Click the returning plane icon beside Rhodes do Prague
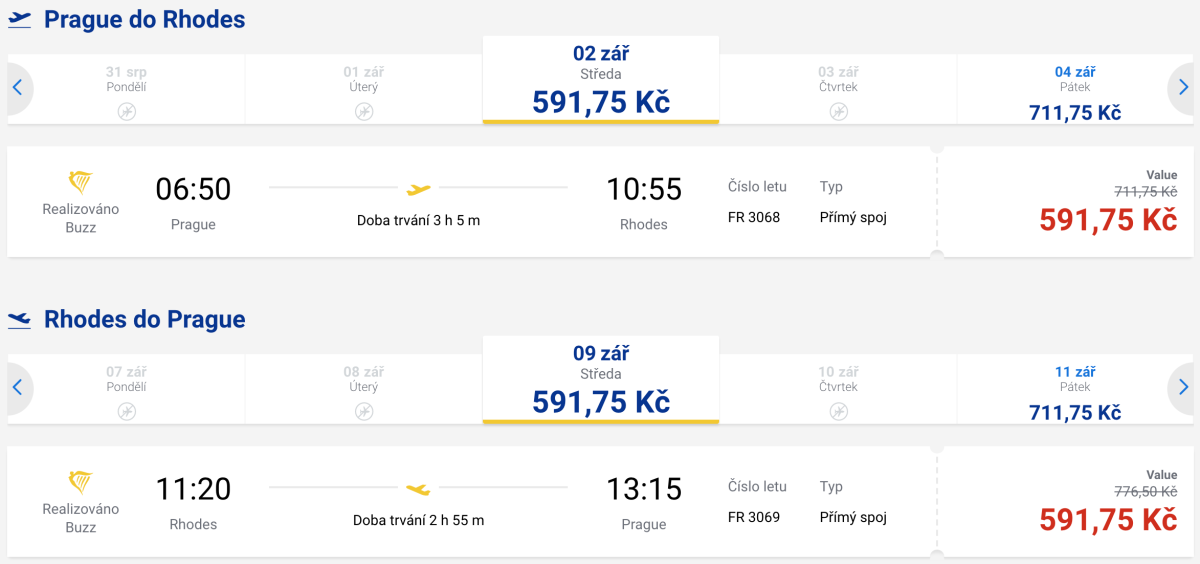The image size is (1200, 564). point(19,319)
